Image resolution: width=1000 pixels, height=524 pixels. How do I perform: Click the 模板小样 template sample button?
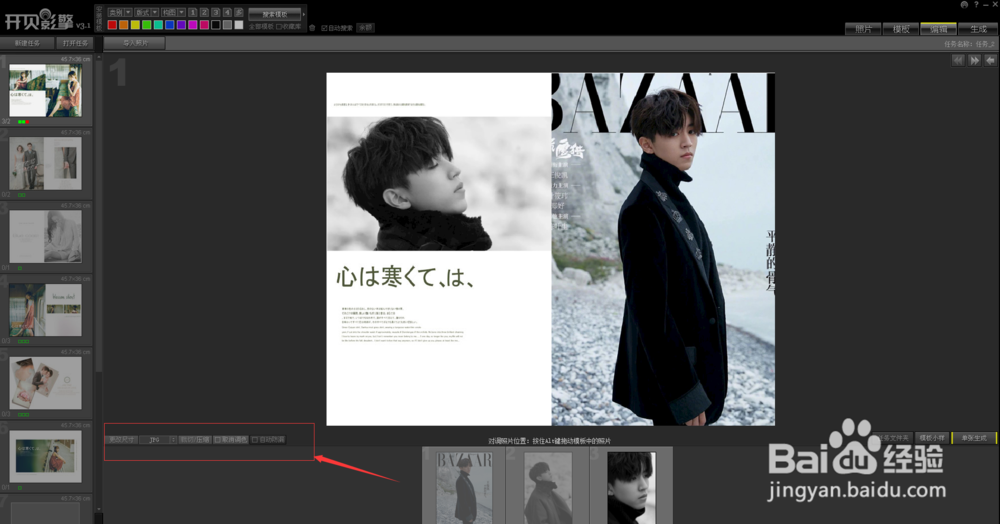pos(932,438)
